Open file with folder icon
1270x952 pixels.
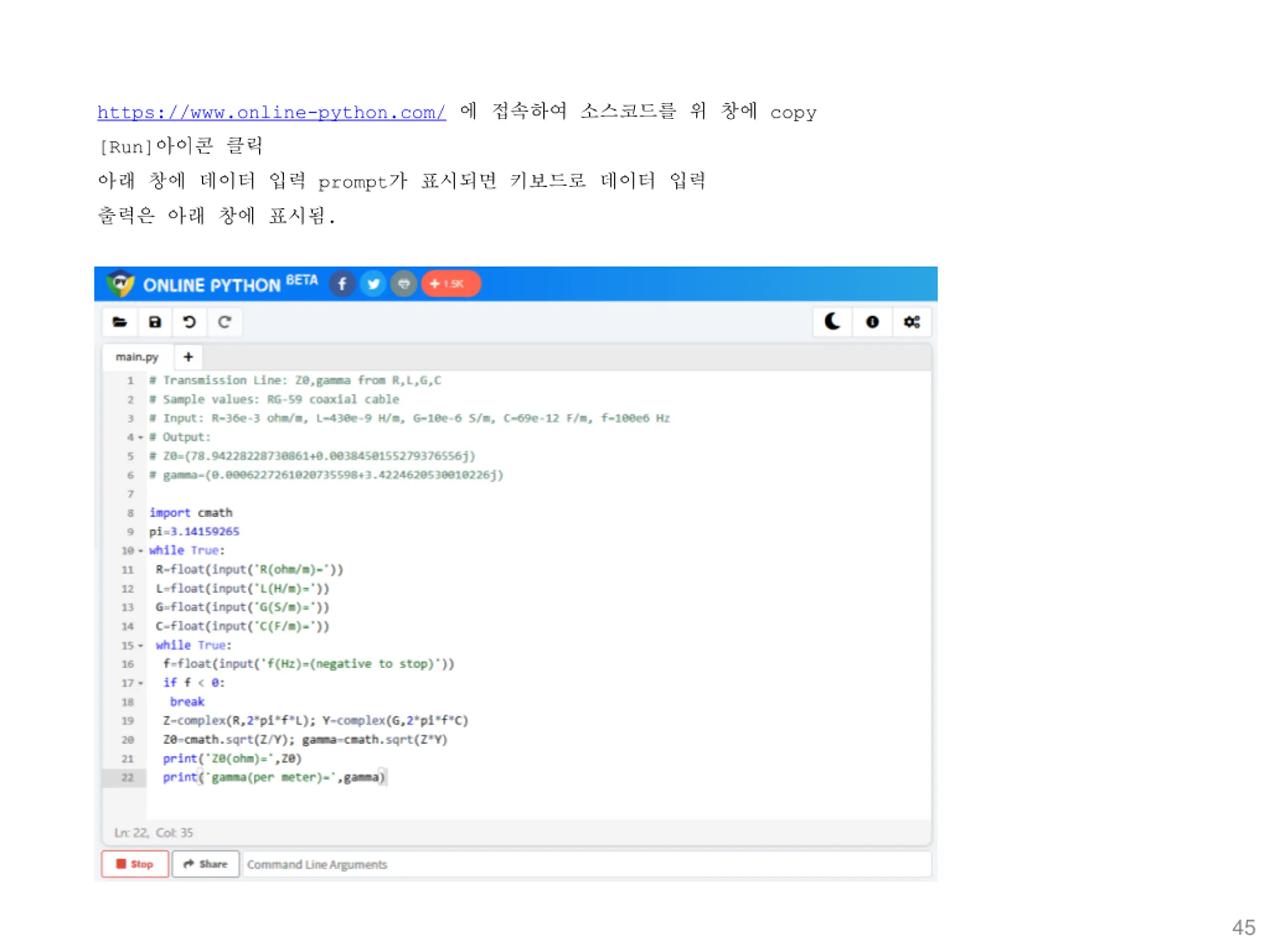[120, 322]
